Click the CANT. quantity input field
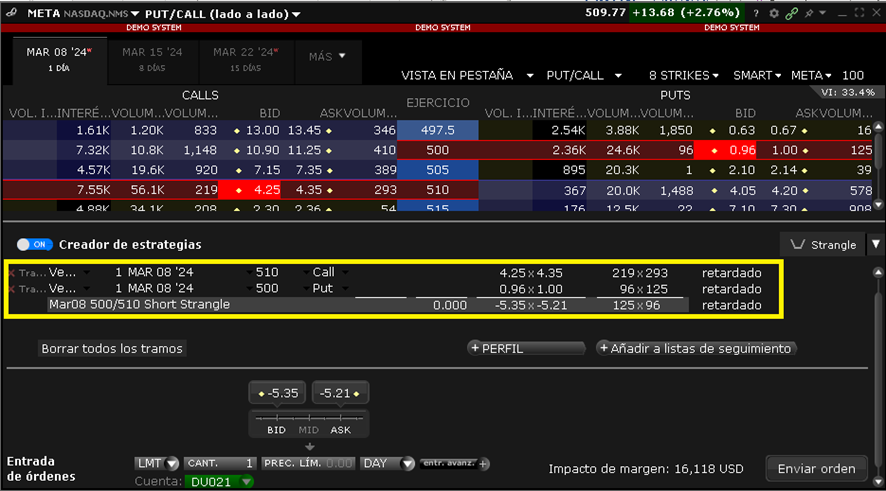 pos(219,464)
